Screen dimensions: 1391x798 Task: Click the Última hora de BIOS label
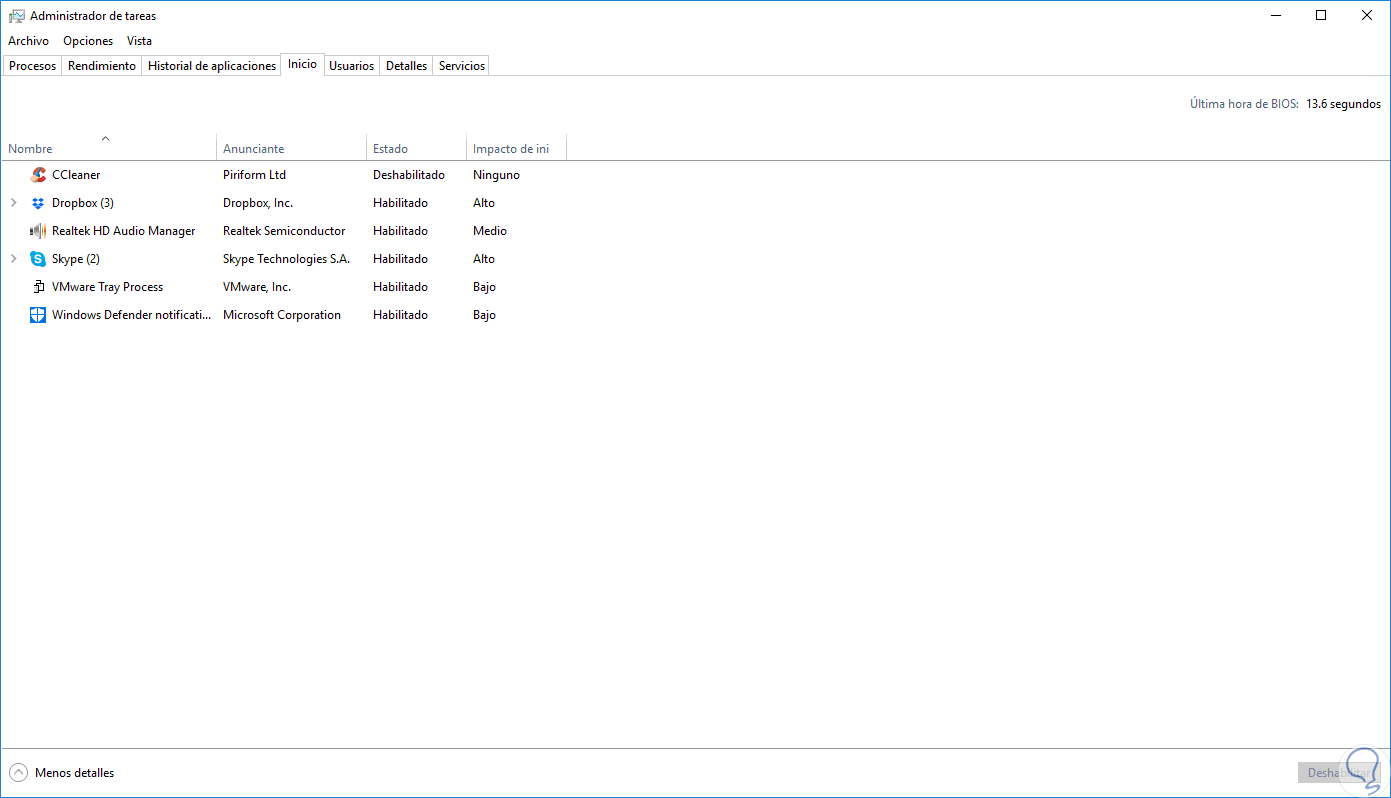coord(1244,104)
